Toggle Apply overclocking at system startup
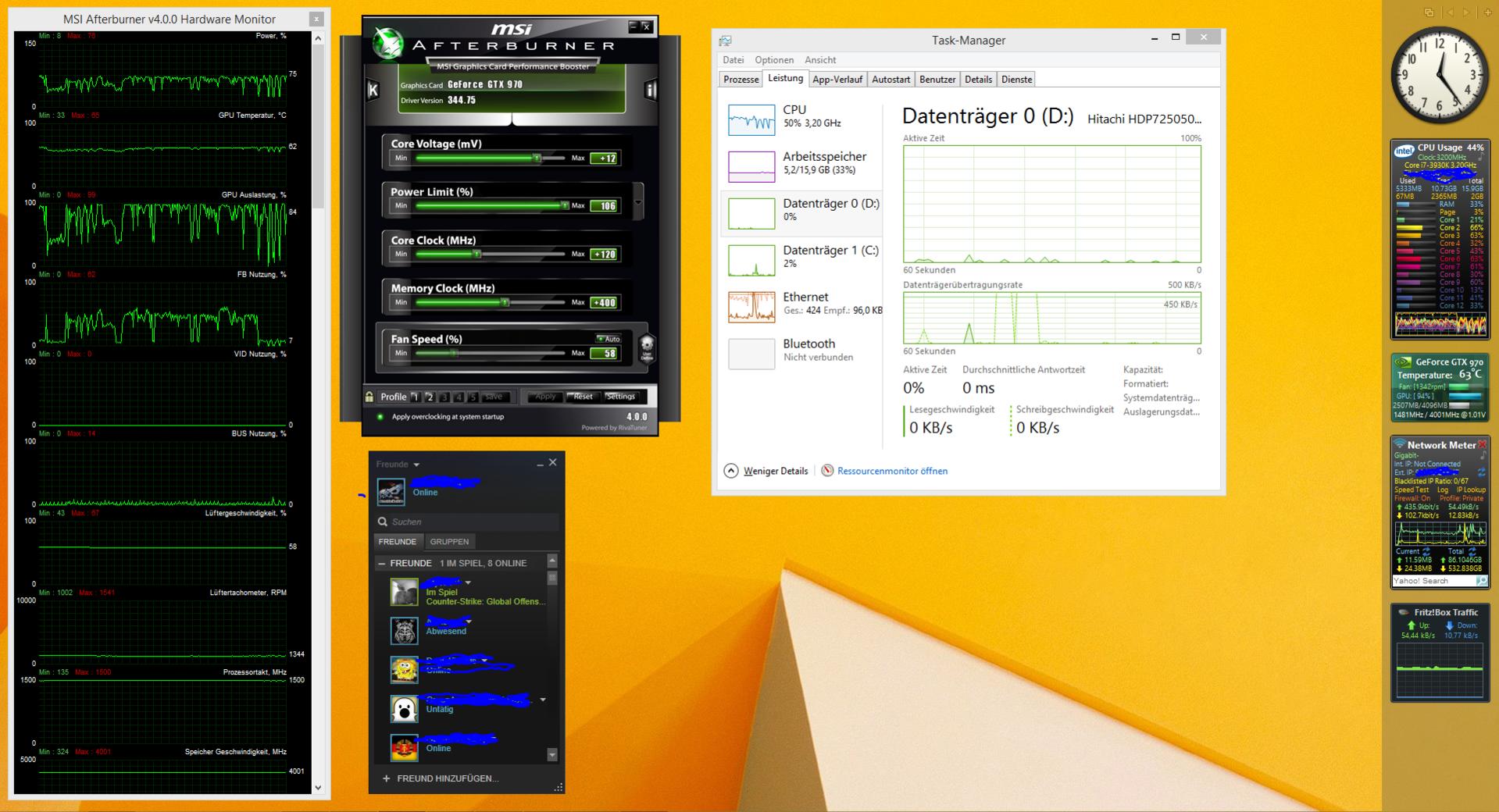Viewport: 1499px width, 812px height. pyautogui.click(x=380, y=417)
